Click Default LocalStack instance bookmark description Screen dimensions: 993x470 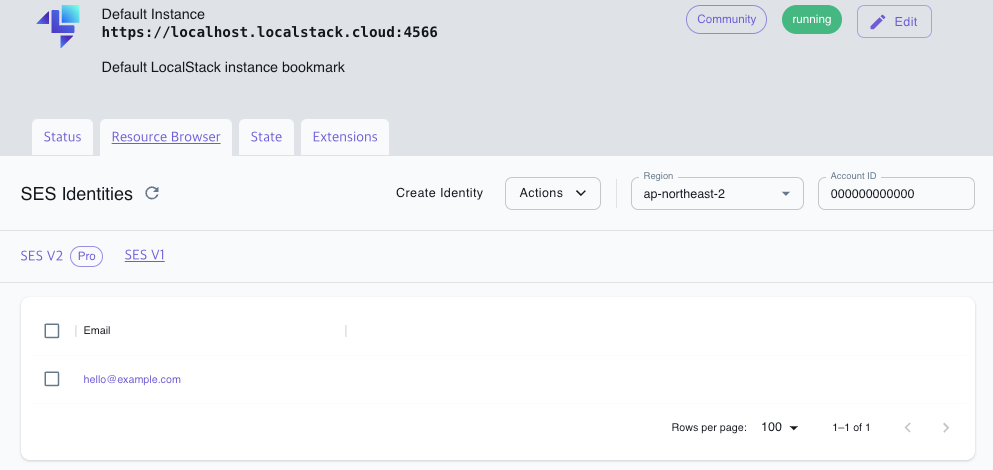[223, 67]
